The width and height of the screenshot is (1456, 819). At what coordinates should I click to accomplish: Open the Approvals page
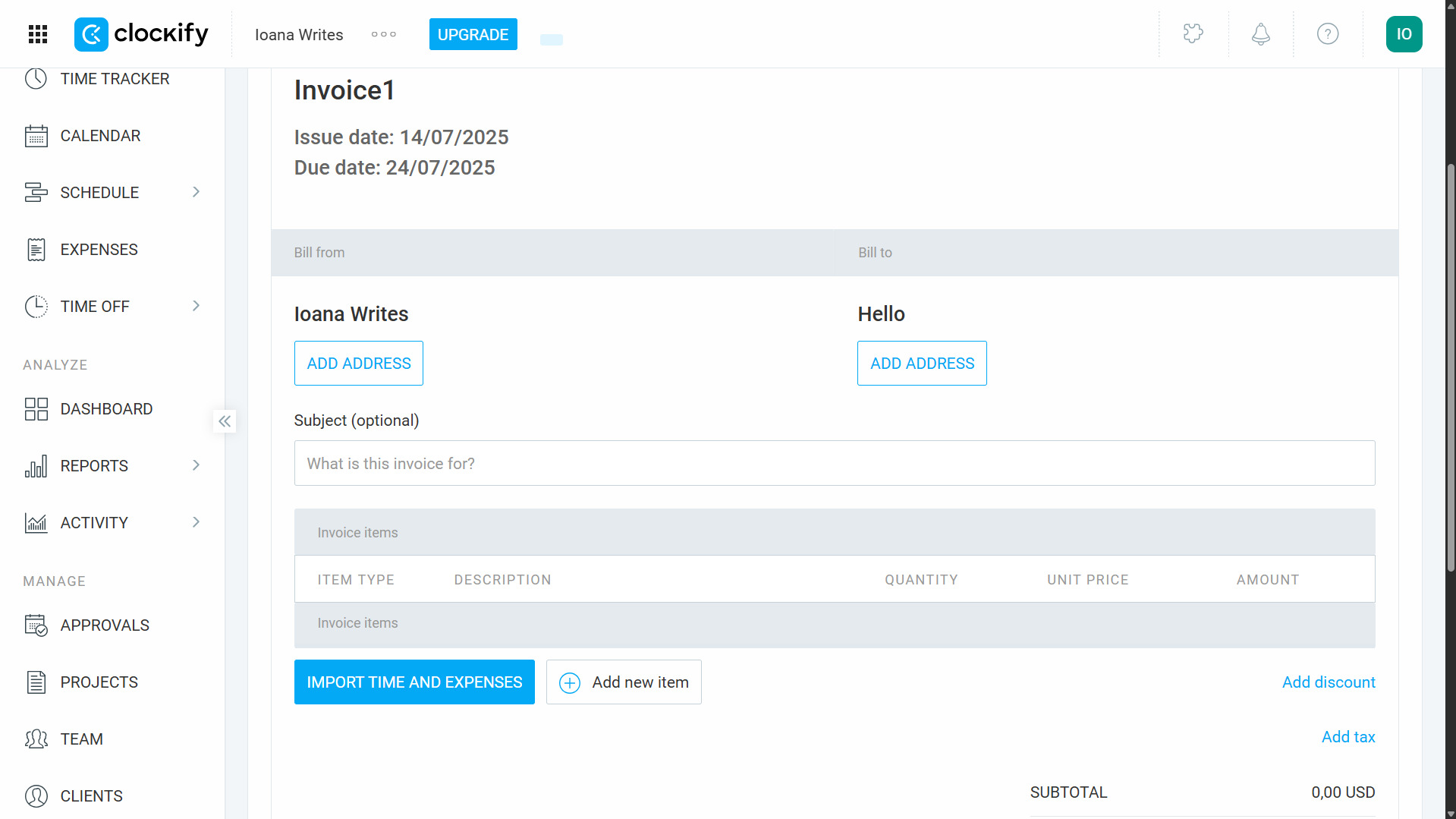click(x=105, y=625)
